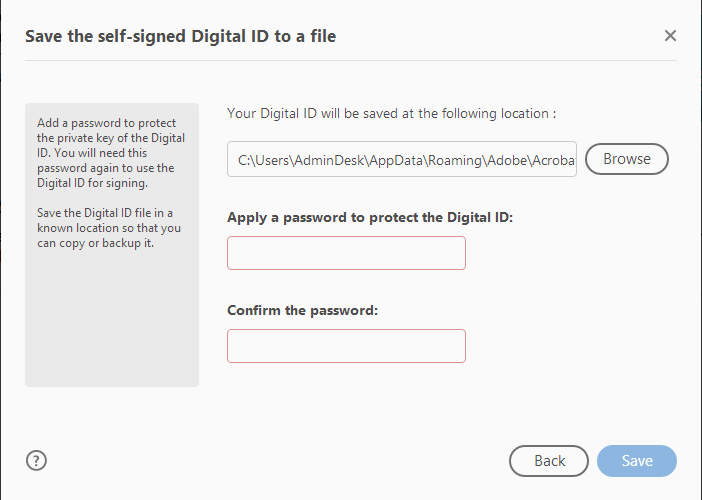Select the Confirm the password input box

pyautogui.click(x=346, y=346)
